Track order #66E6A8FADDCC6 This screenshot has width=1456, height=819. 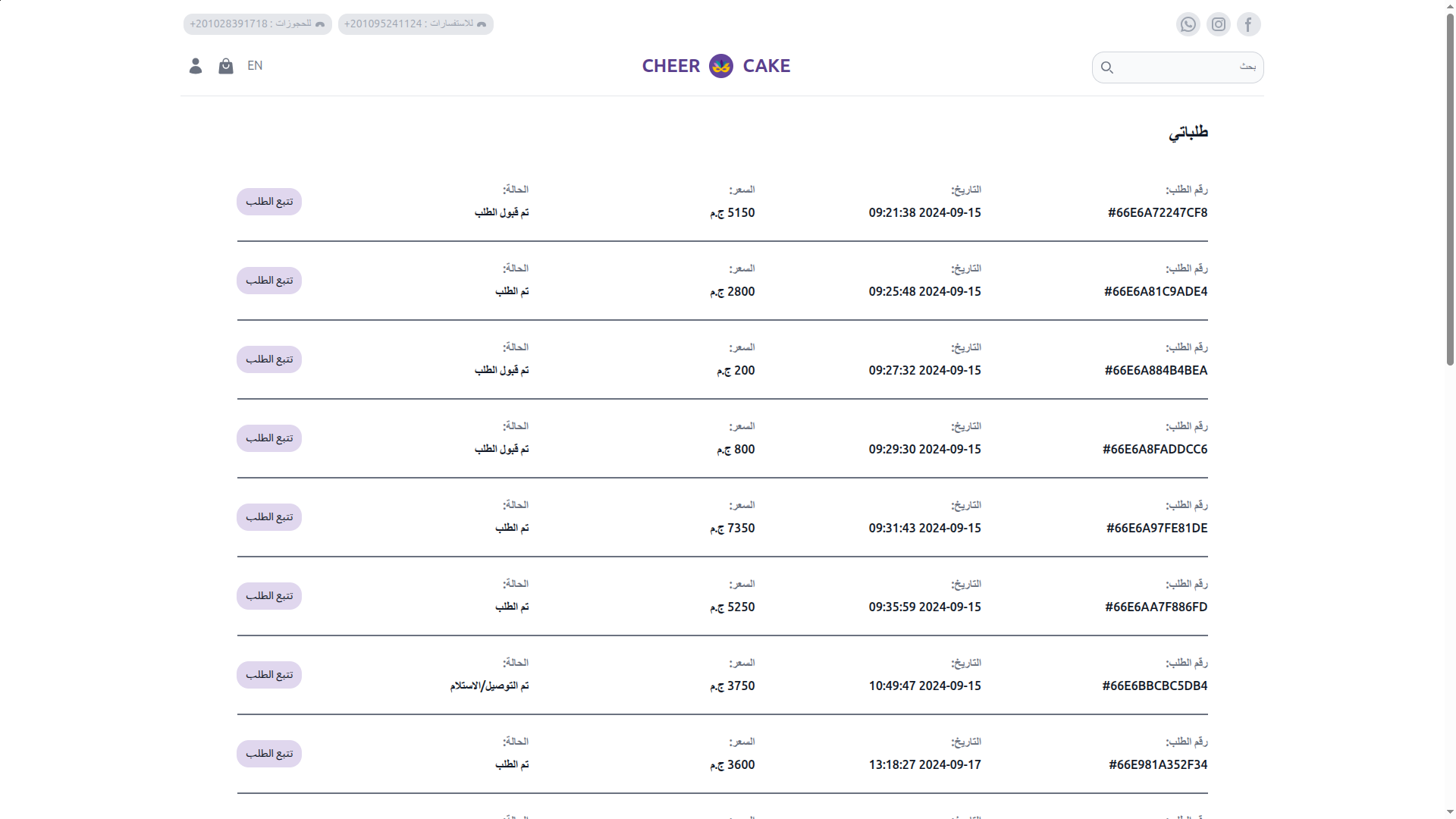269,438
